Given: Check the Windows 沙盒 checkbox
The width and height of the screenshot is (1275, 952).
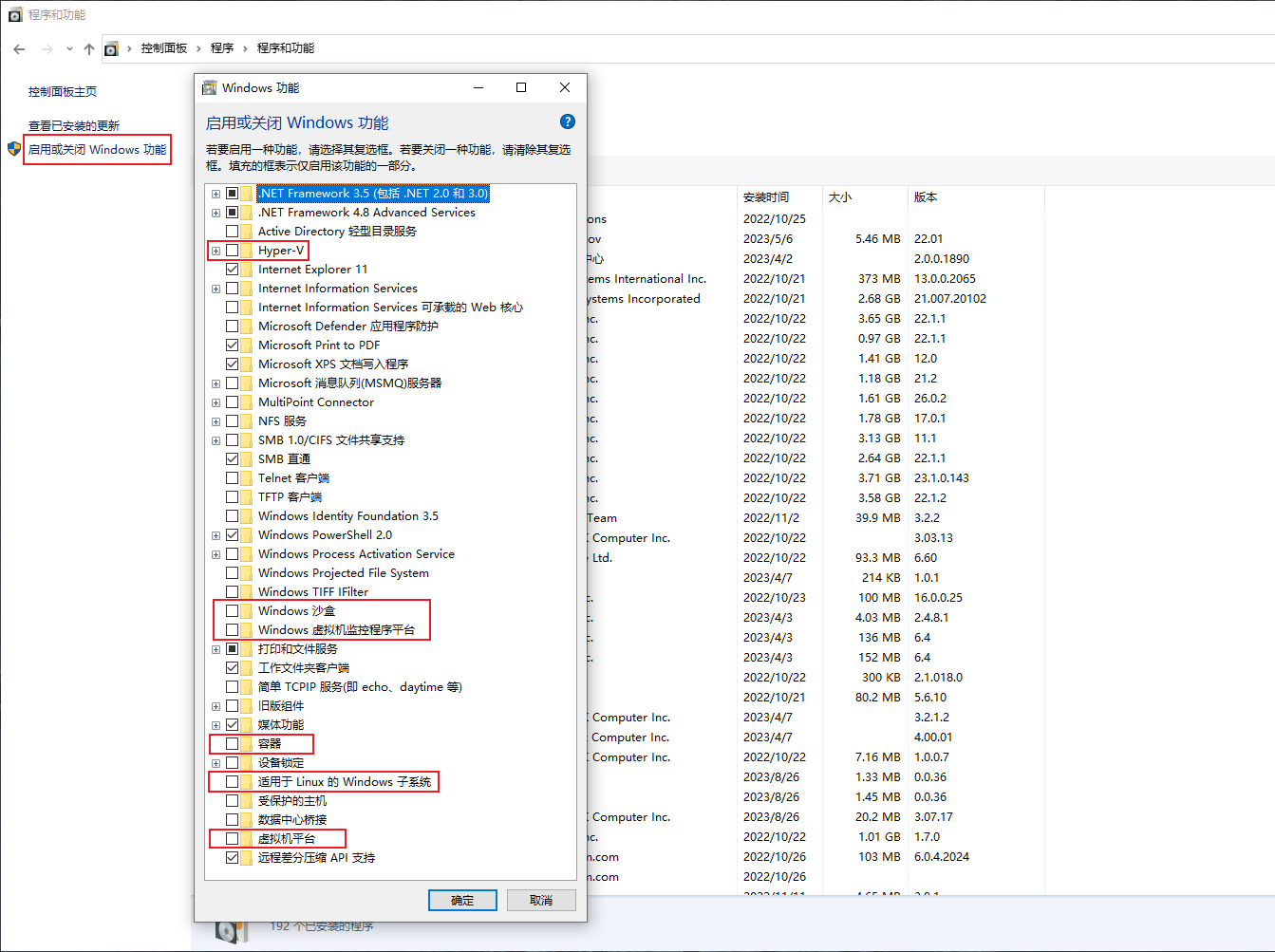Looking at the screenshot, I should [232, 611].
